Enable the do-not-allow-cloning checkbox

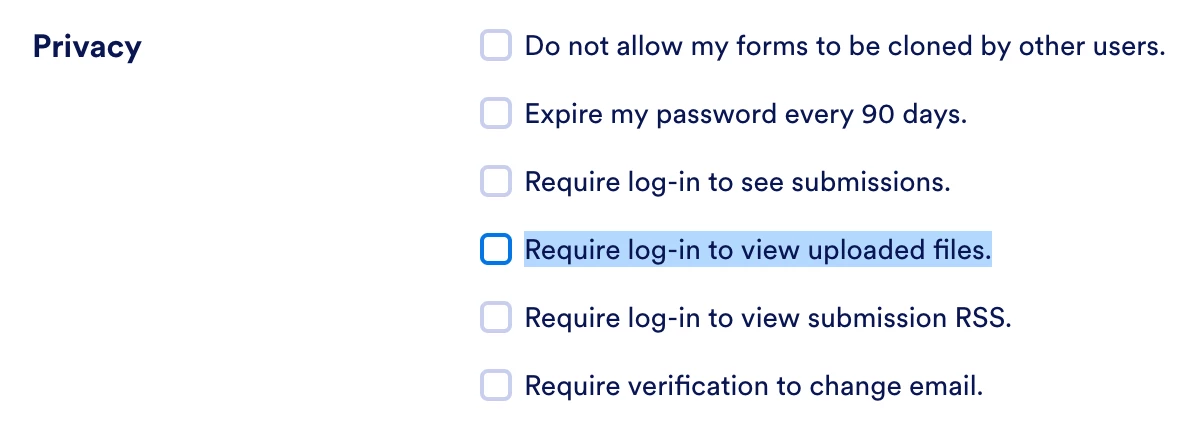(x=496, y=46)
